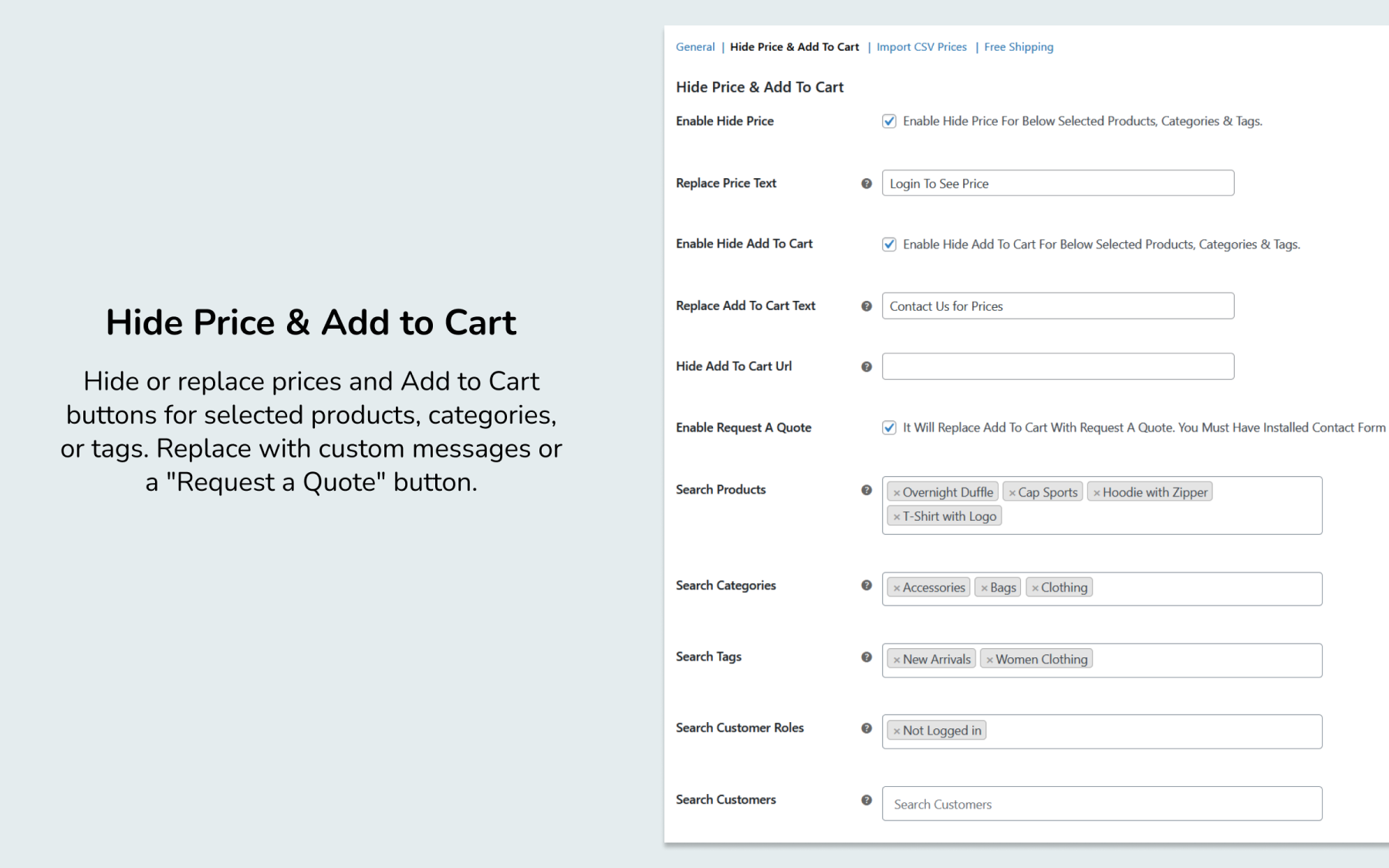Remove the T-Shirt with Logo product tag
The width and height of the screenshot is (1389, 868).
(897, 517)
